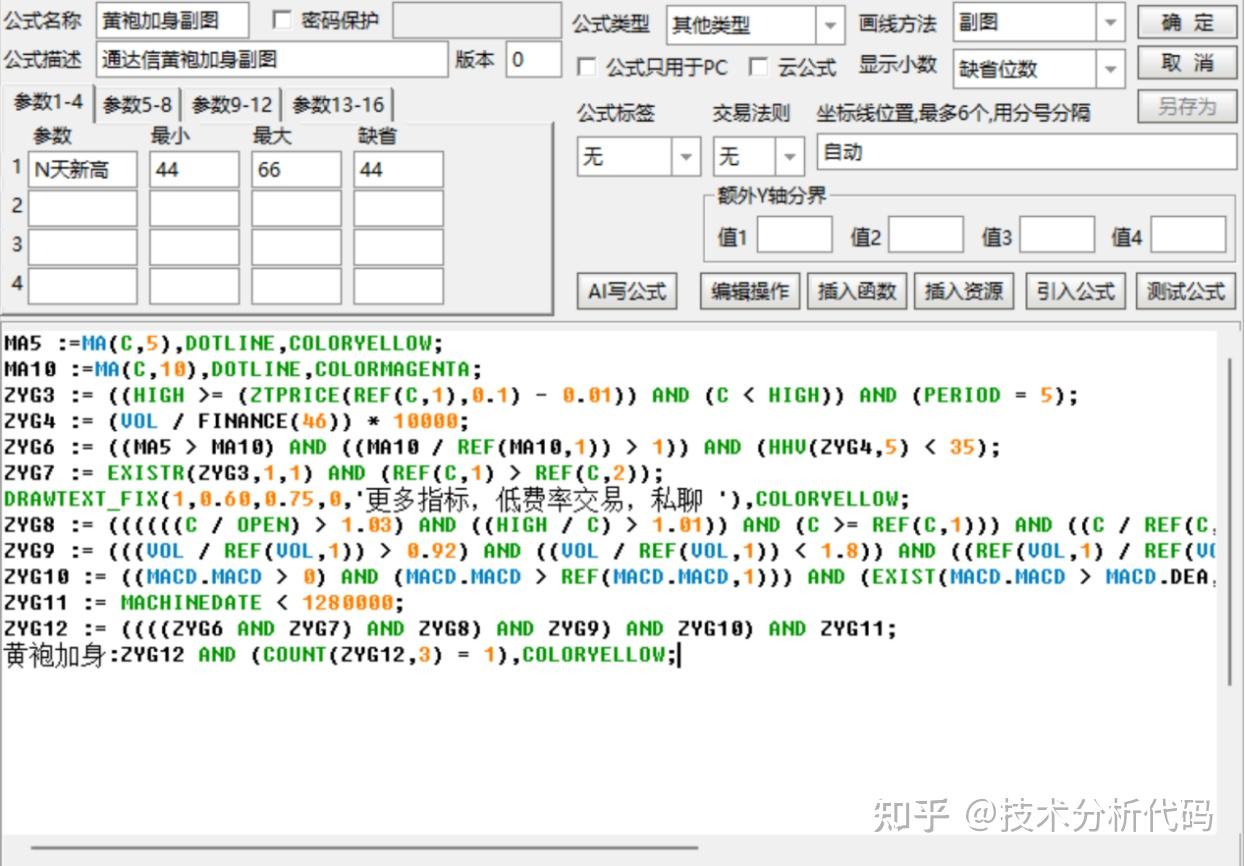Viewport: 1245px width, 866px height.
Task: Click the ZYG4 formula line
Action: coord(236,421)
